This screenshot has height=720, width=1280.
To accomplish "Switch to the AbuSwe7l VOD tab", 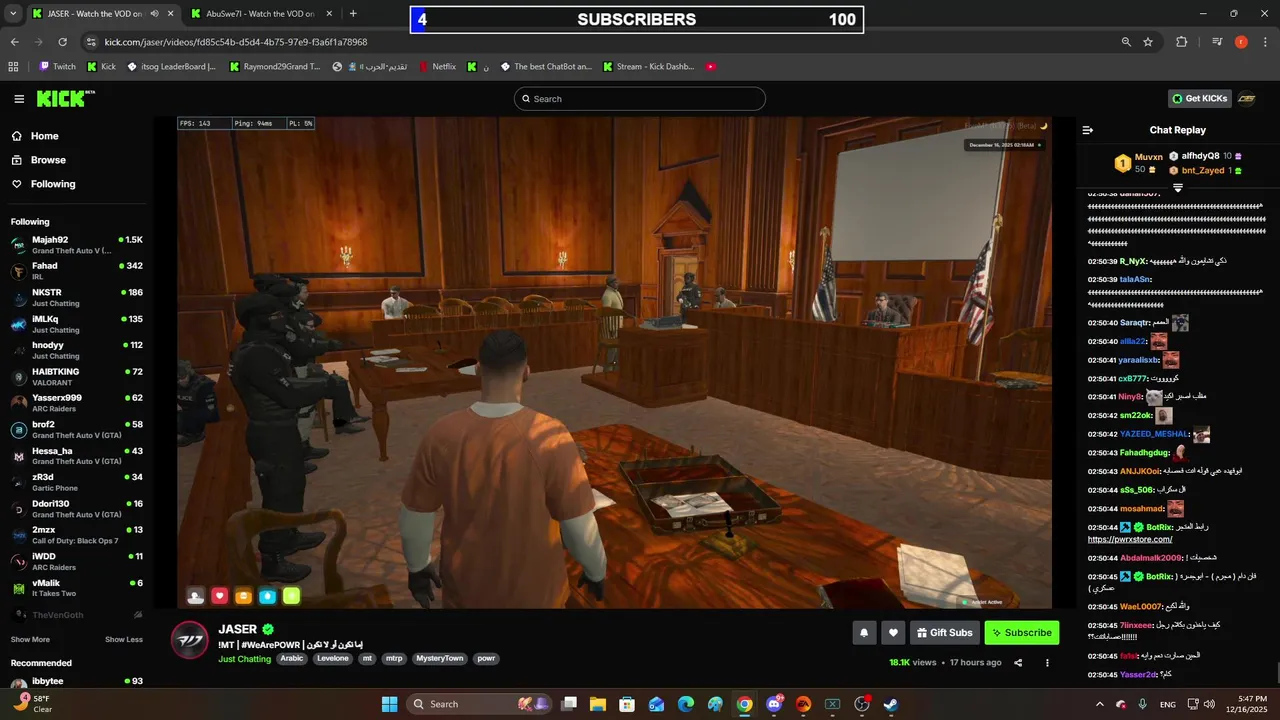I will tap(260, 14).
